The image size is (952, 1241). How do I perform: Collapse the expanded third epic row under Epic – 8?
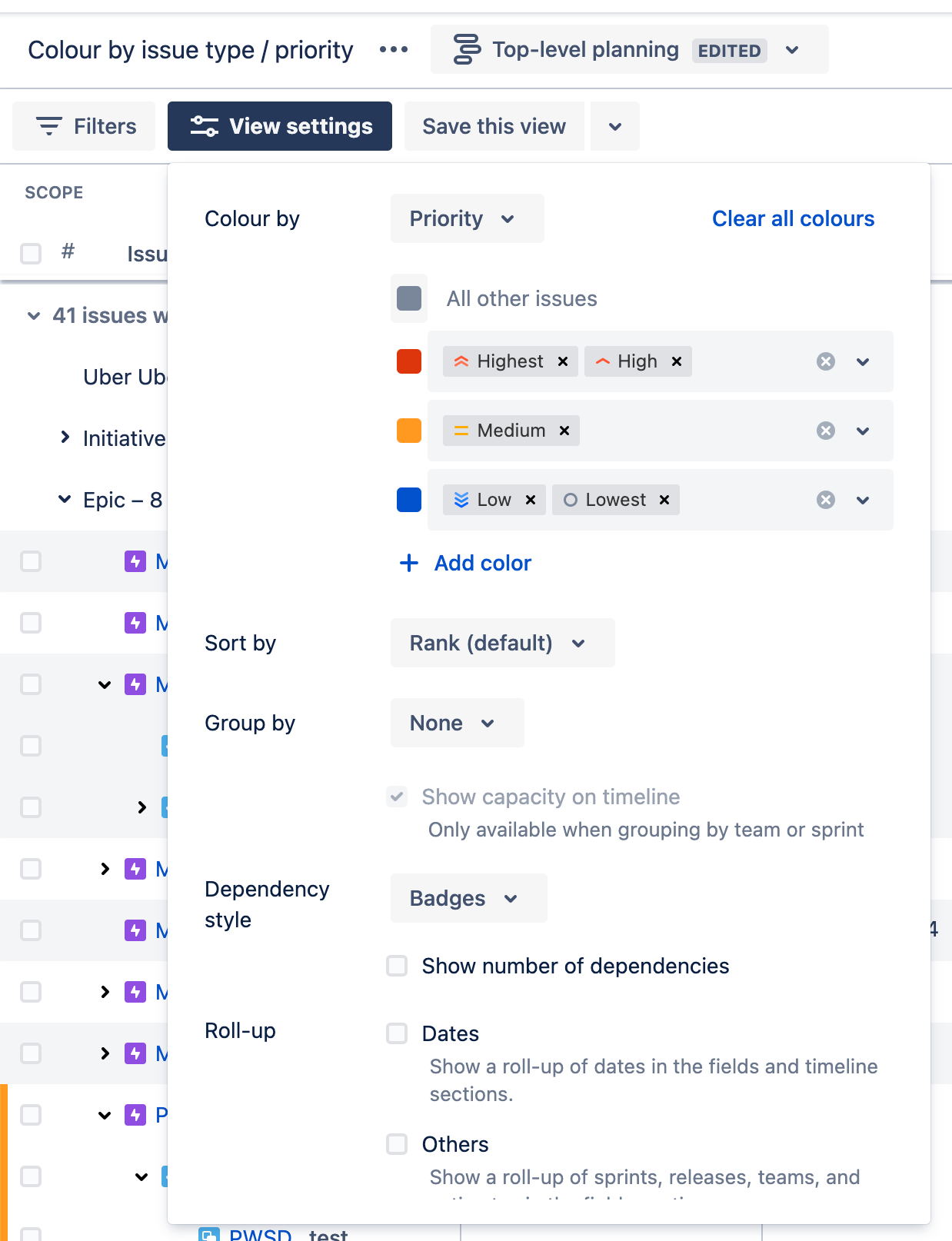[x=105, y=684]
